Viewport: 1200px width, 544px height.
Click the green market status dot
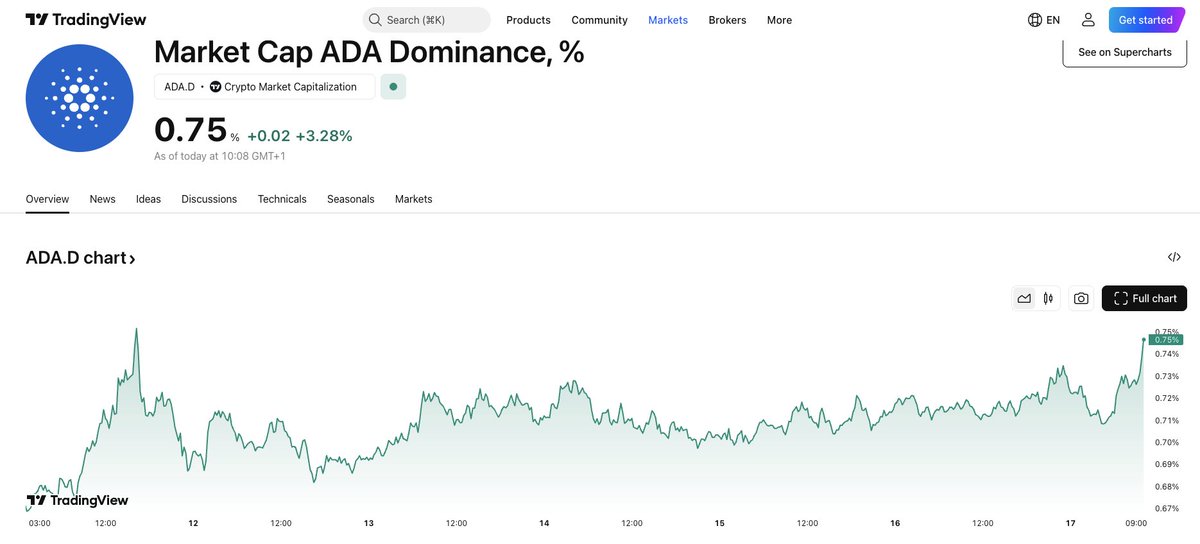click(x=393, y=87)
